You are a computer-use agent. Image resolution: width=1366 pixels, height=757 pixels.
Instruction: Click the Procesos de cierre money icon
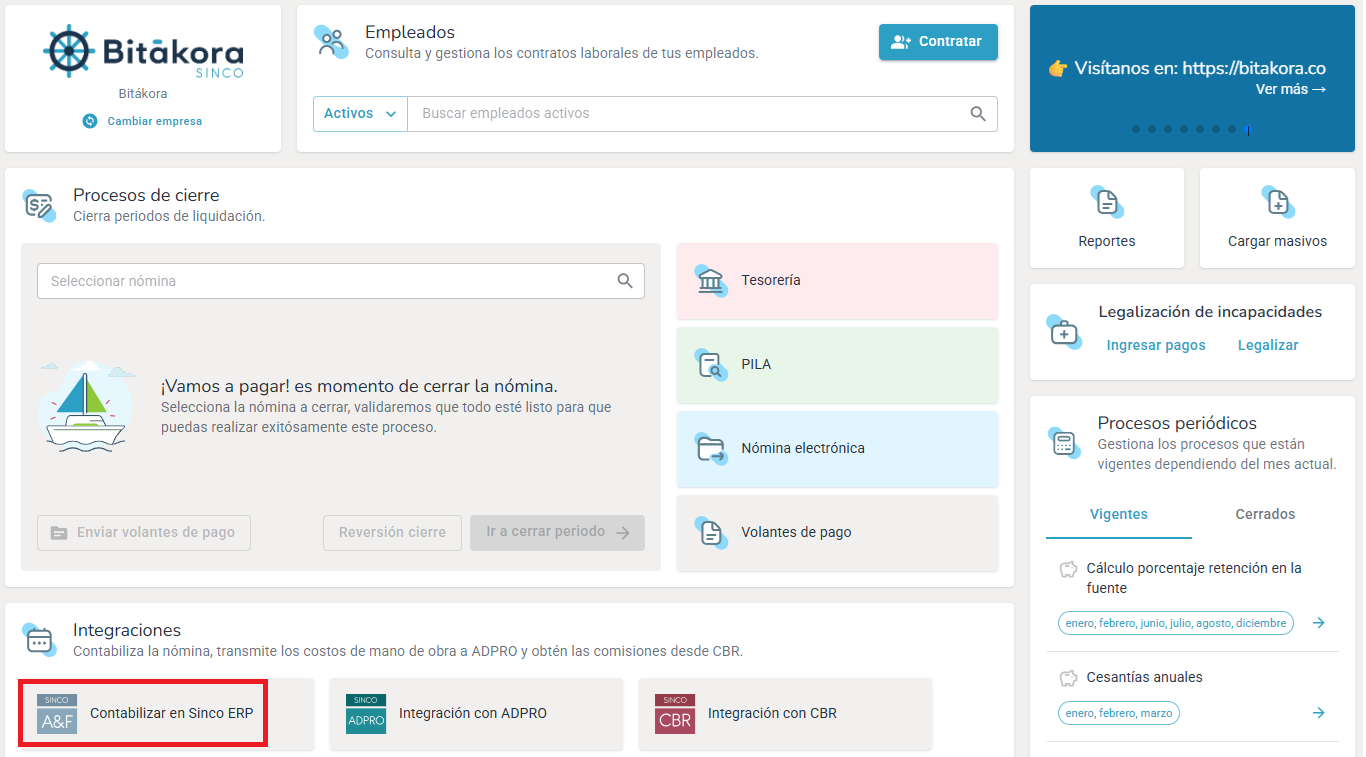tap(39, 204)
